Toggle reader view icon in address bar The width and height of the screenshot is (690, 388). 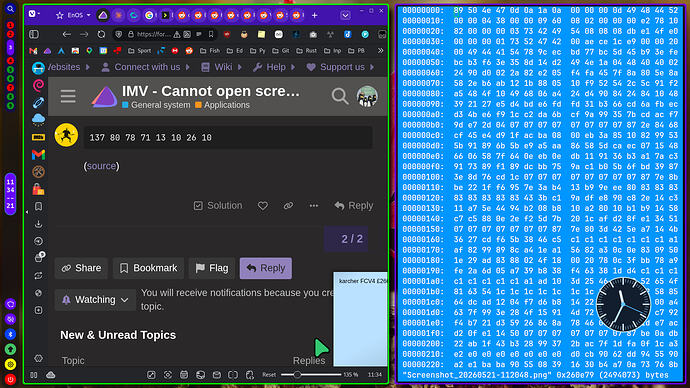point(199,34)
